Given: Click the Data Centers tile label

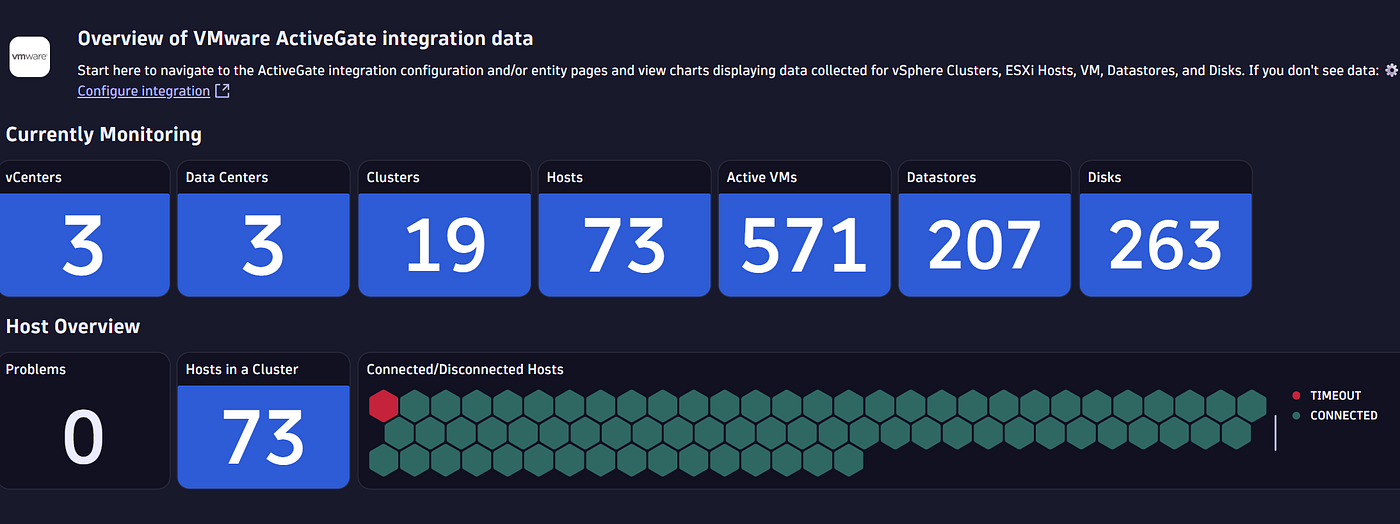Looking at the screenshot, I should click(x=227, y=177).
